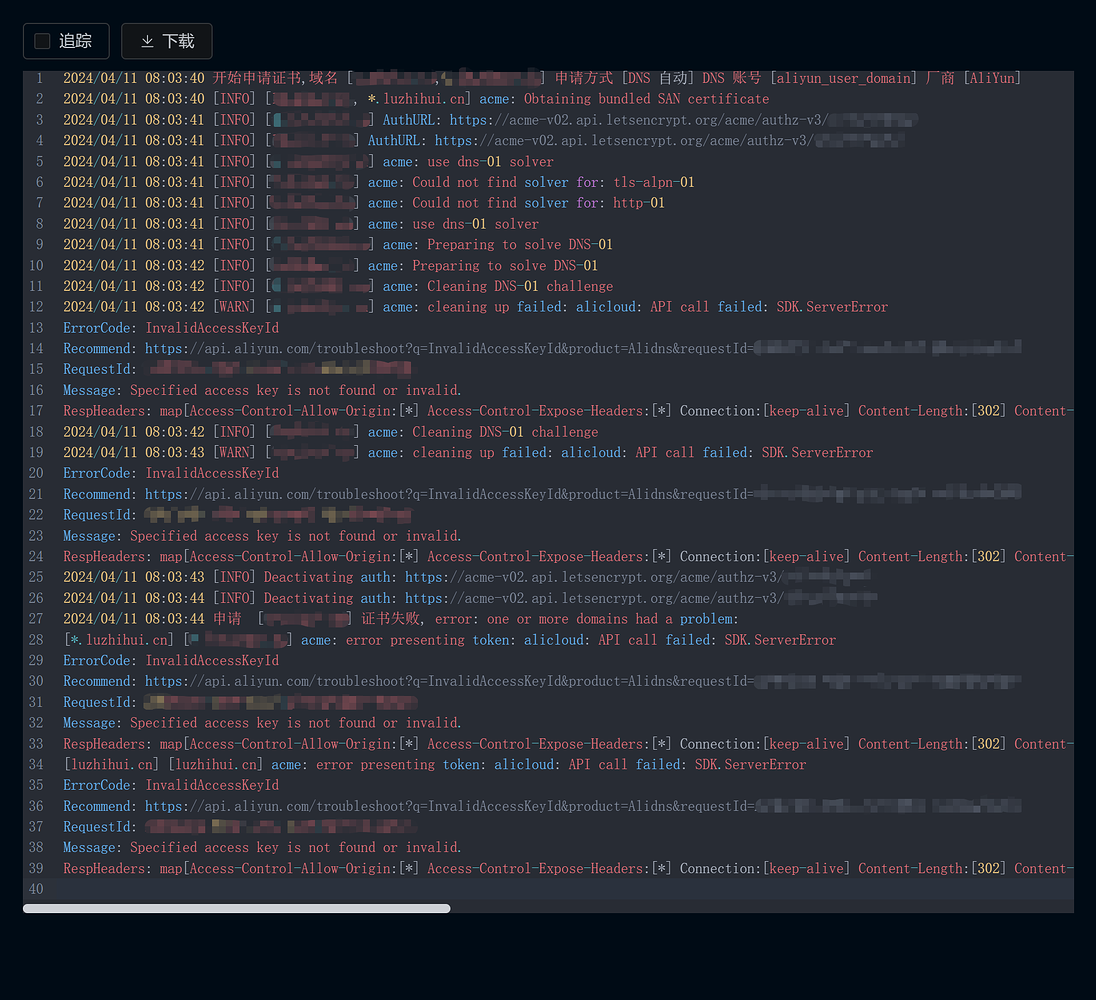This screenshot has height=1000, width=1096.
Task: Open the Recommend URL on line 21
Action: (x=450, y=494)
